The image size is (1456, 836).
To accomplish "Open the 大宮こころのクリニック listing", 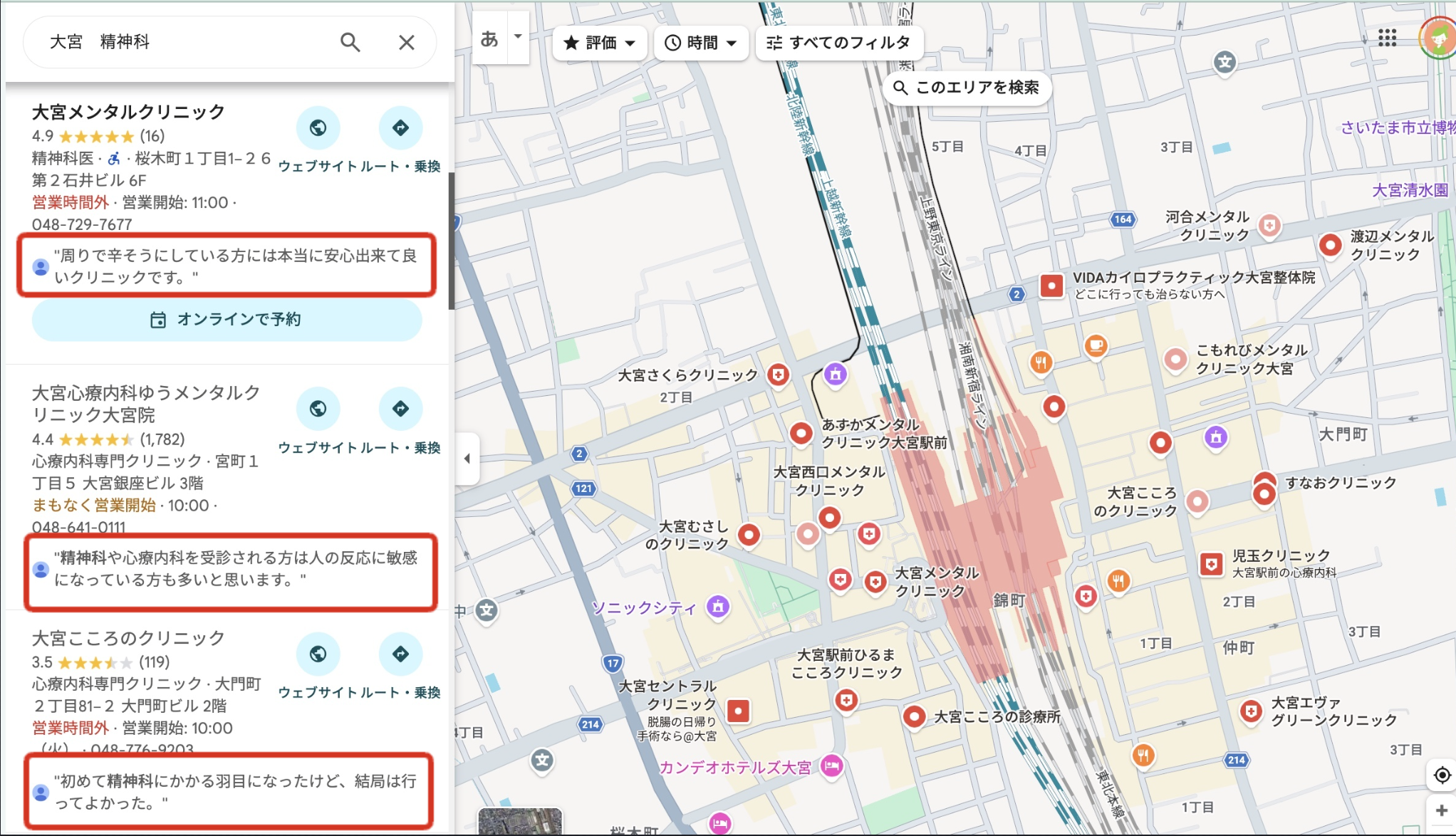I will [127, 638].
